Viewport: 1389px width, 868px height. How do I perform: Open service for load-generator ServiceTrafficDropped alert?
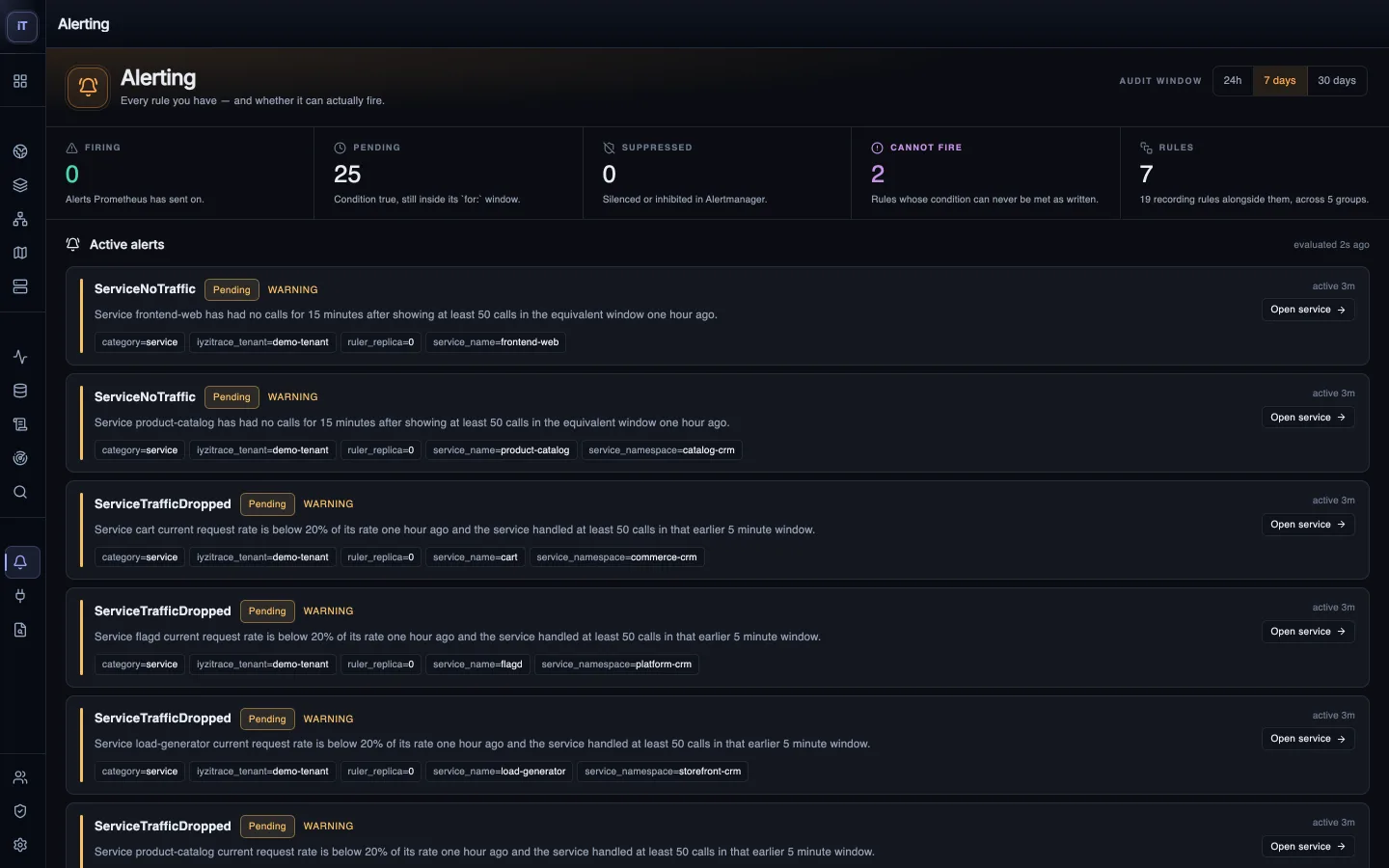[x=1308, y=739]
